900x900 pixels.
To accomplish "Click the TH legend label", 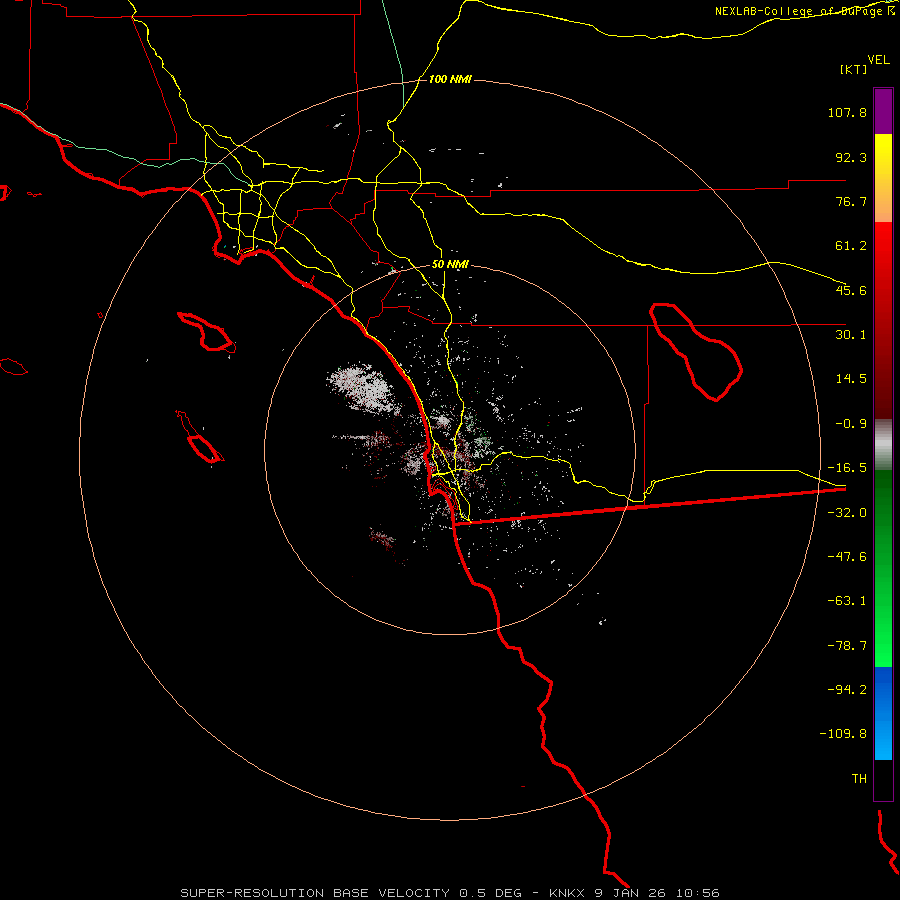I will pos(859,779).
